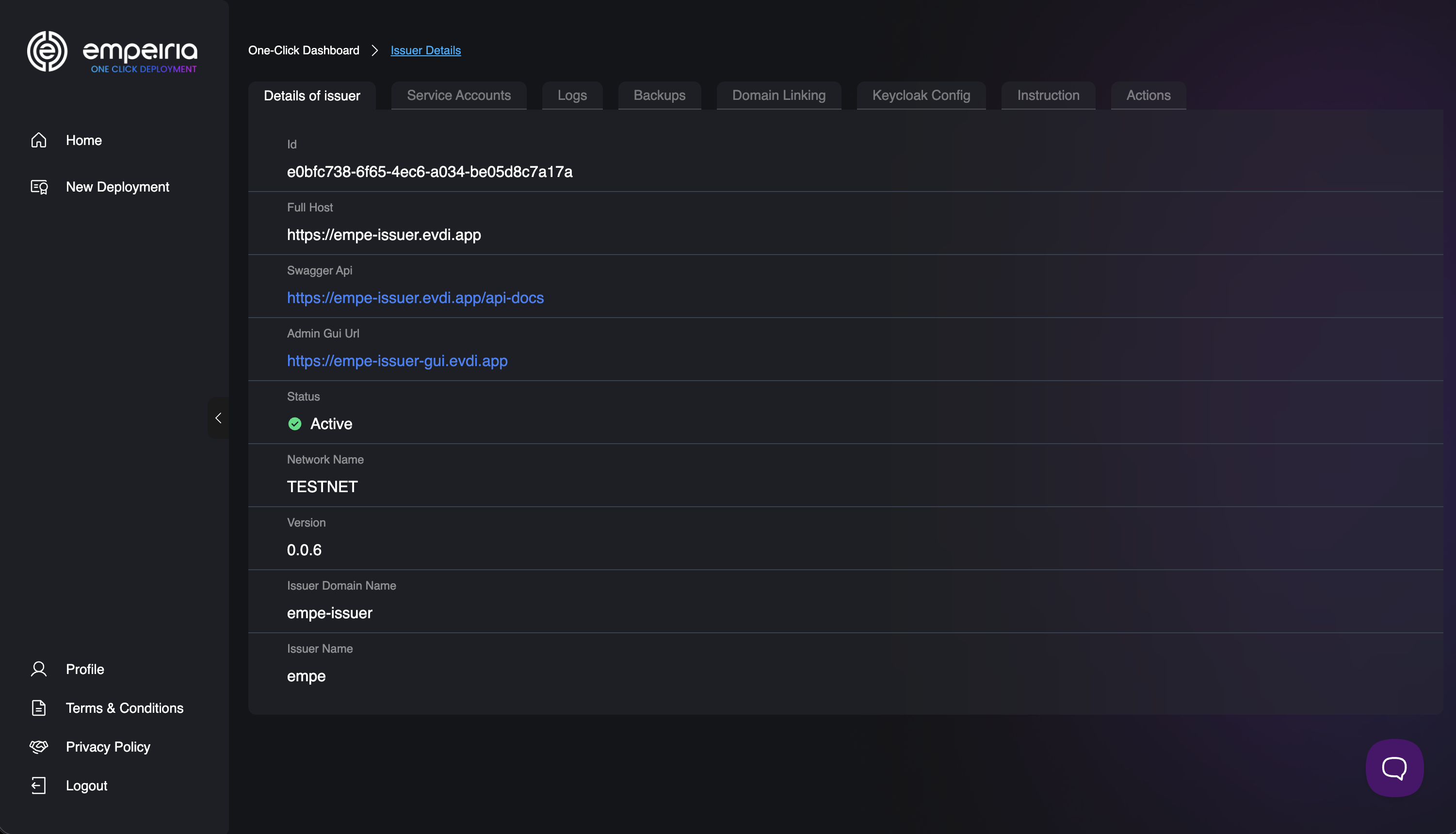Select the Domain Linking tab
Screen dimensions: 1456x834
[778, 95]
